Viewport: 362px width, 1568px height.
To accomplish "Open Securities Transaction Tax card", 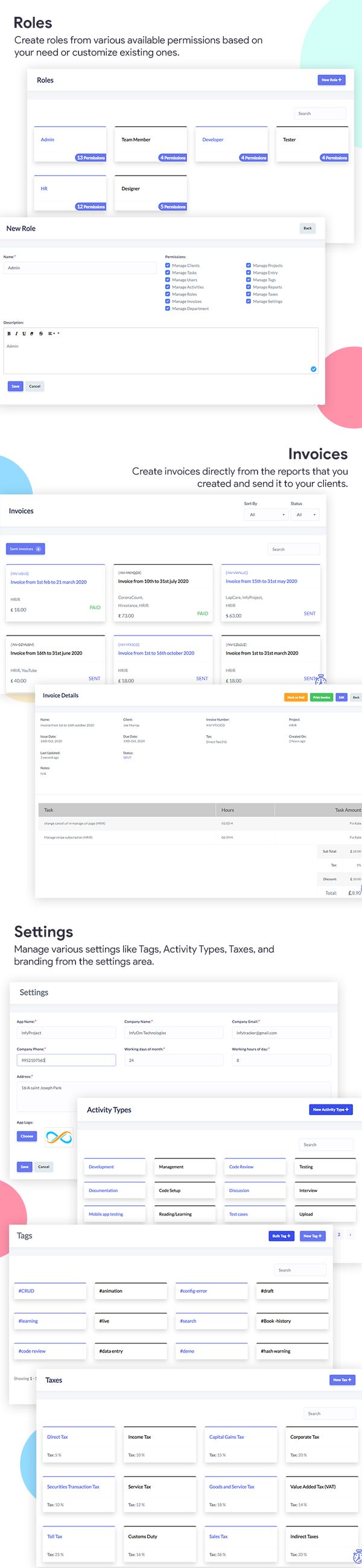I will click(79, 1494).
